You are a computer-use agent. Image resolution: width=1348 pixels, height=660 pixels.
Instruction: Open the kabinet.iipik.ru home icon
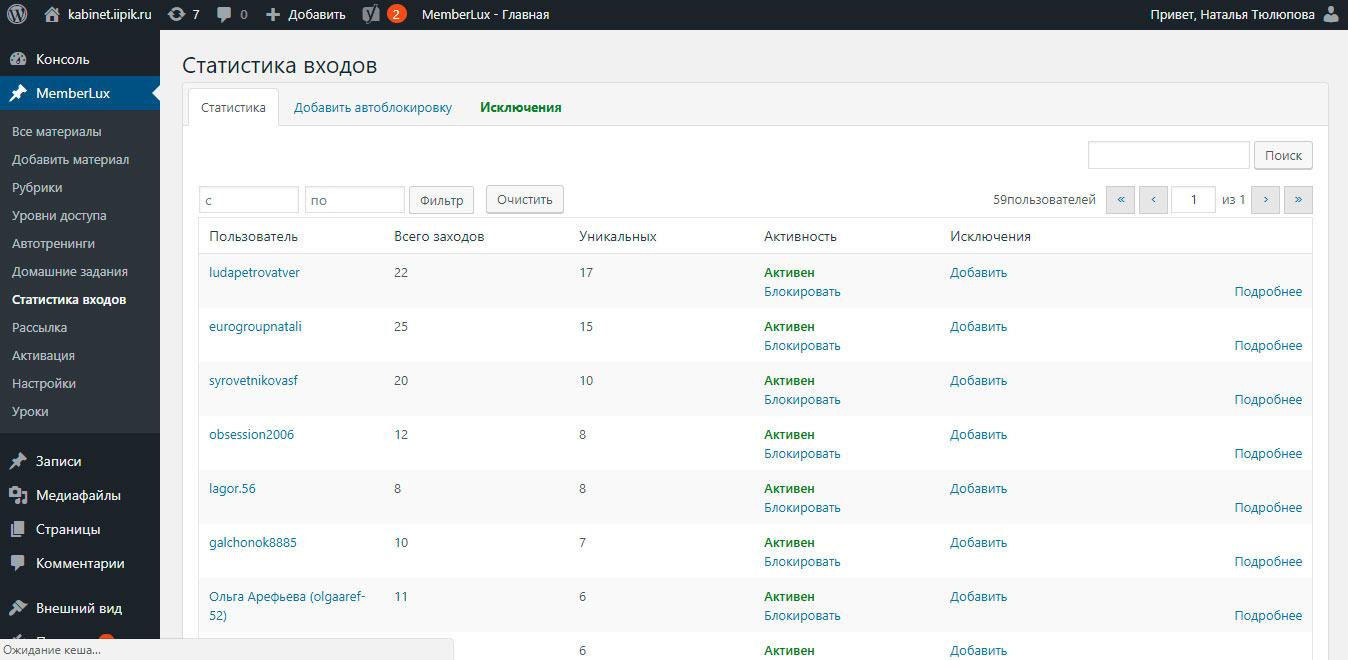click(x=52, y=14)
